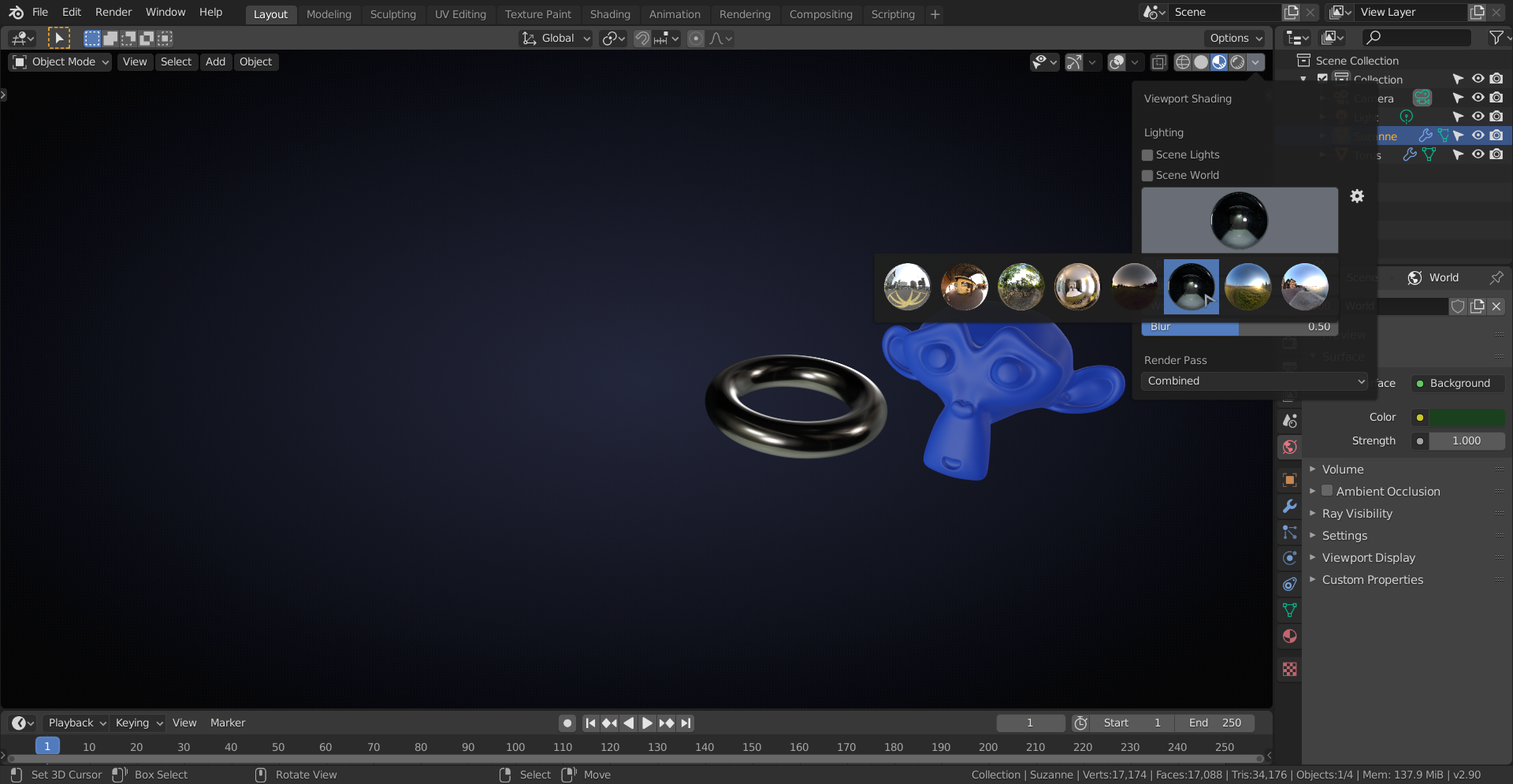Open the Particle properties tab
The height and width of the screenshot is (784, 1513).
[1290, 533]
